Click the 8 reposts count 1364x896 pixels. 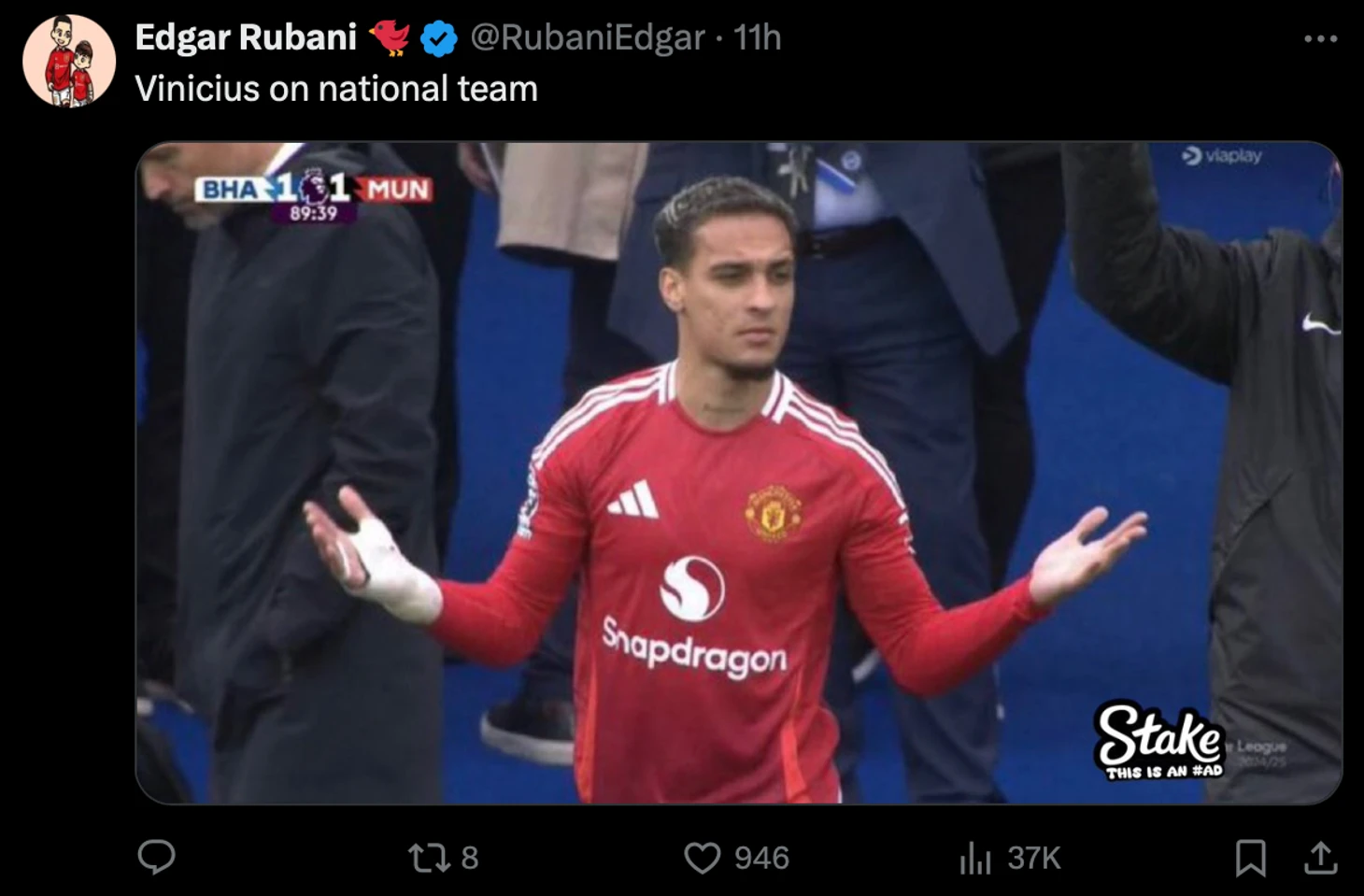tap(470, 858)
